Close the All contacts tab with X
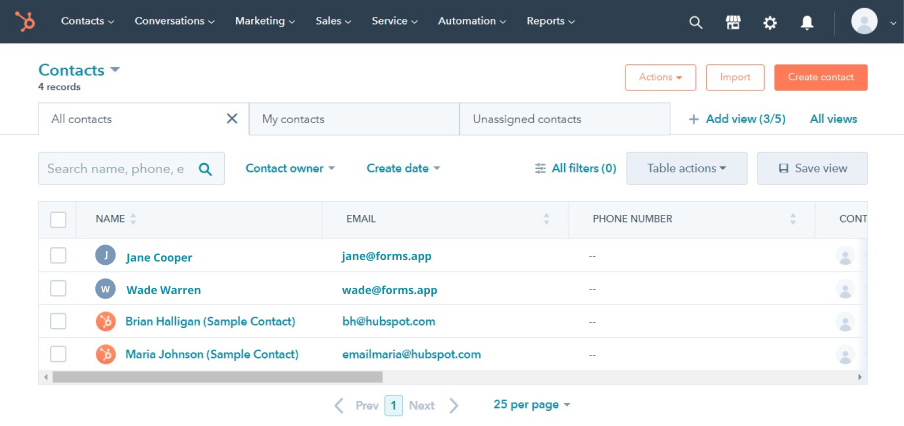Viewport: 904px width, 426px height. (x=232, y=119)
